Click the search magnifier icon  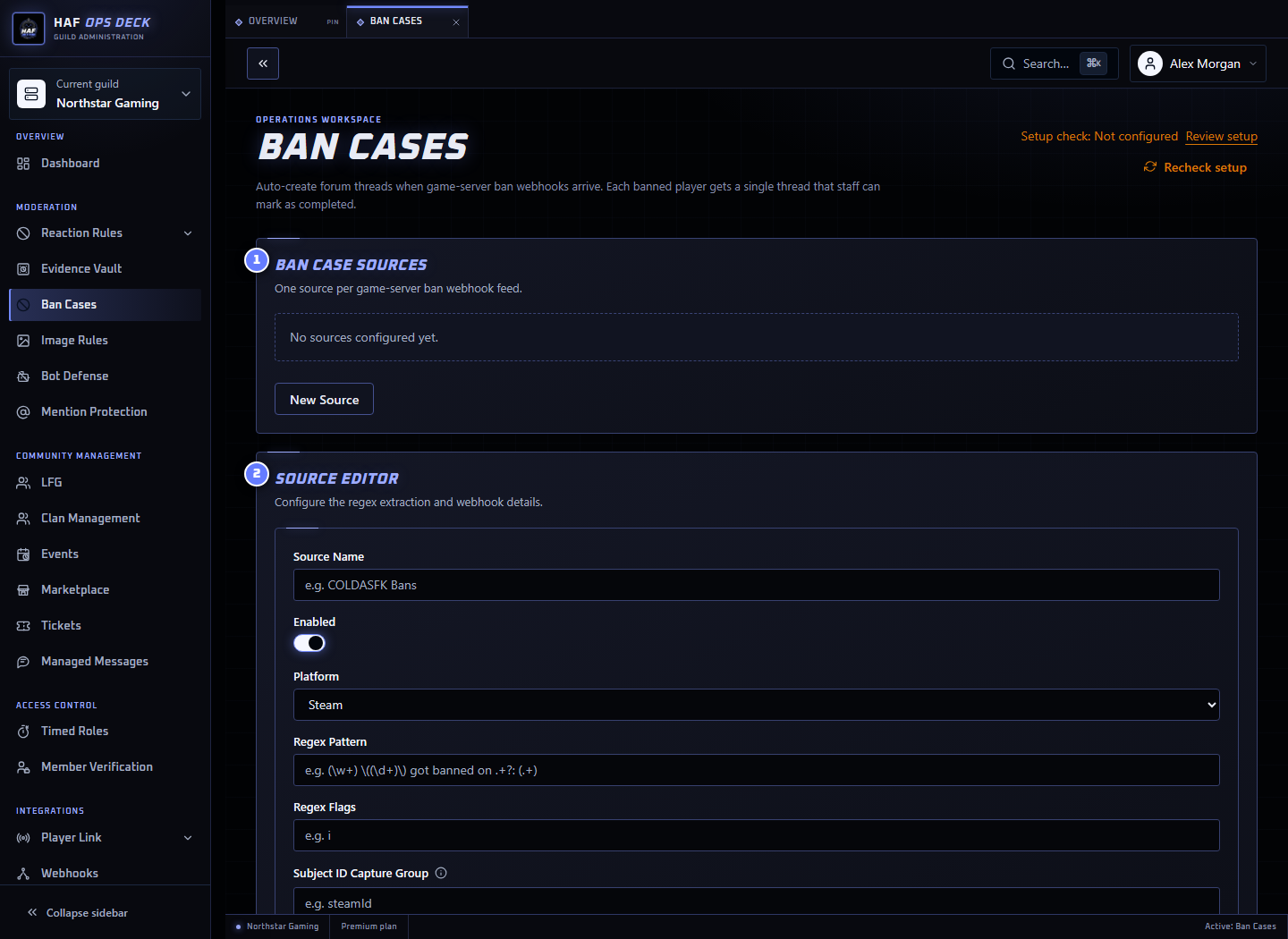(x=1009, y=63)
